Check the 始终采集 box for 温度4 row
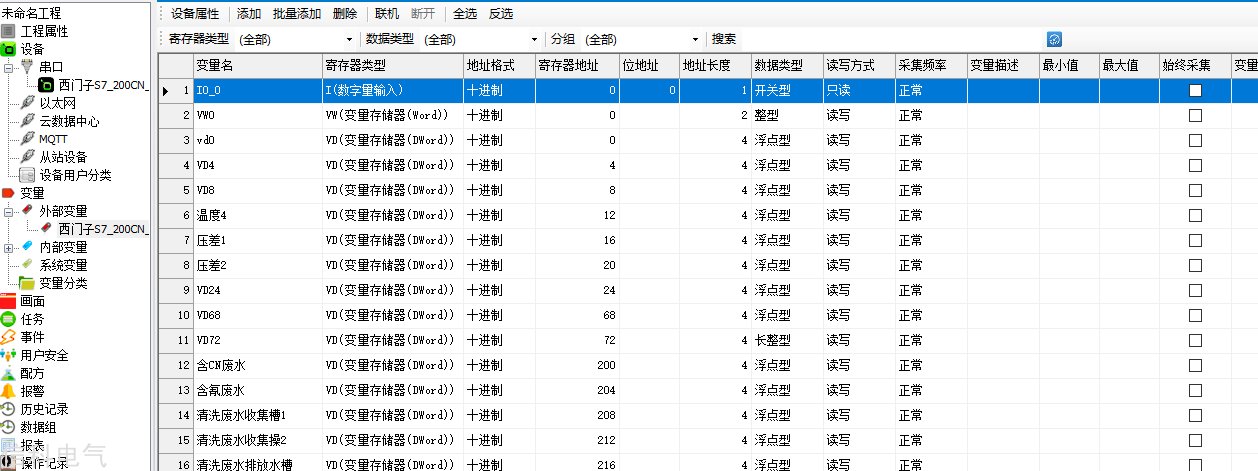 coord(1195,215)
